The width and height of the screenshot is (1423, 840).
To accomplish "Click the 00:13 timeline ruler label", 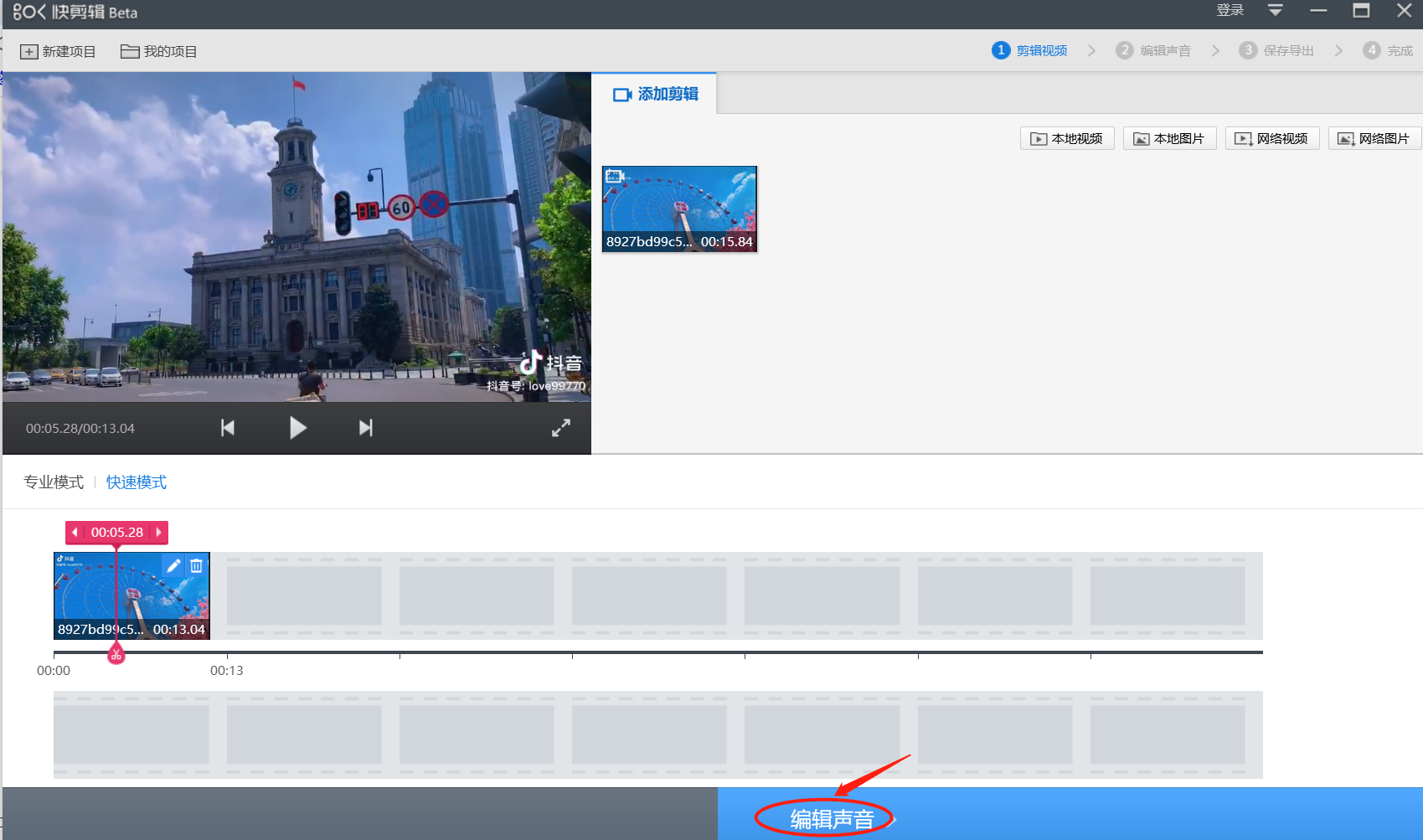I will [227, 671].
